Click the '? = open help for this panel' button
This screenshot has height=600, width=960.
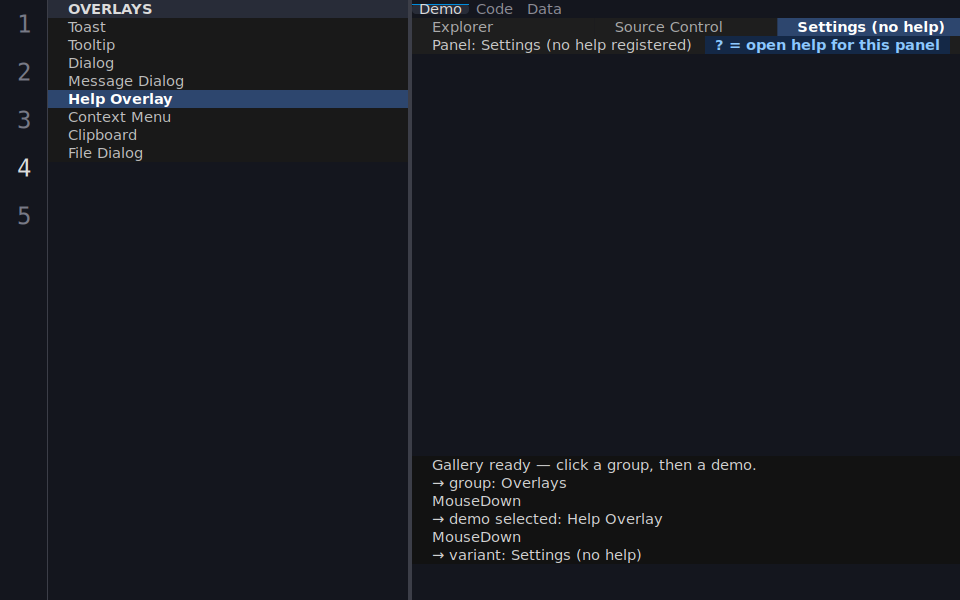[x=827, y=45]
